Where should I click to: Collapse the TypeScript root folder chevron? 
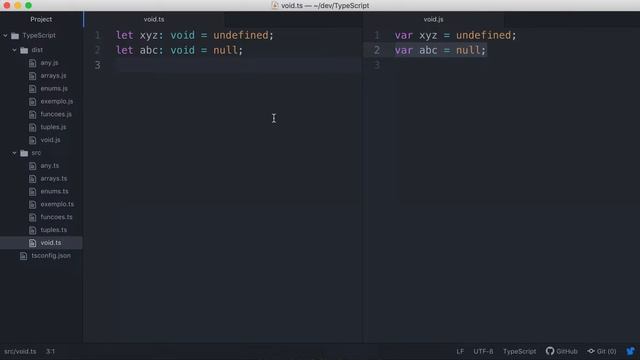click(5, 36)
